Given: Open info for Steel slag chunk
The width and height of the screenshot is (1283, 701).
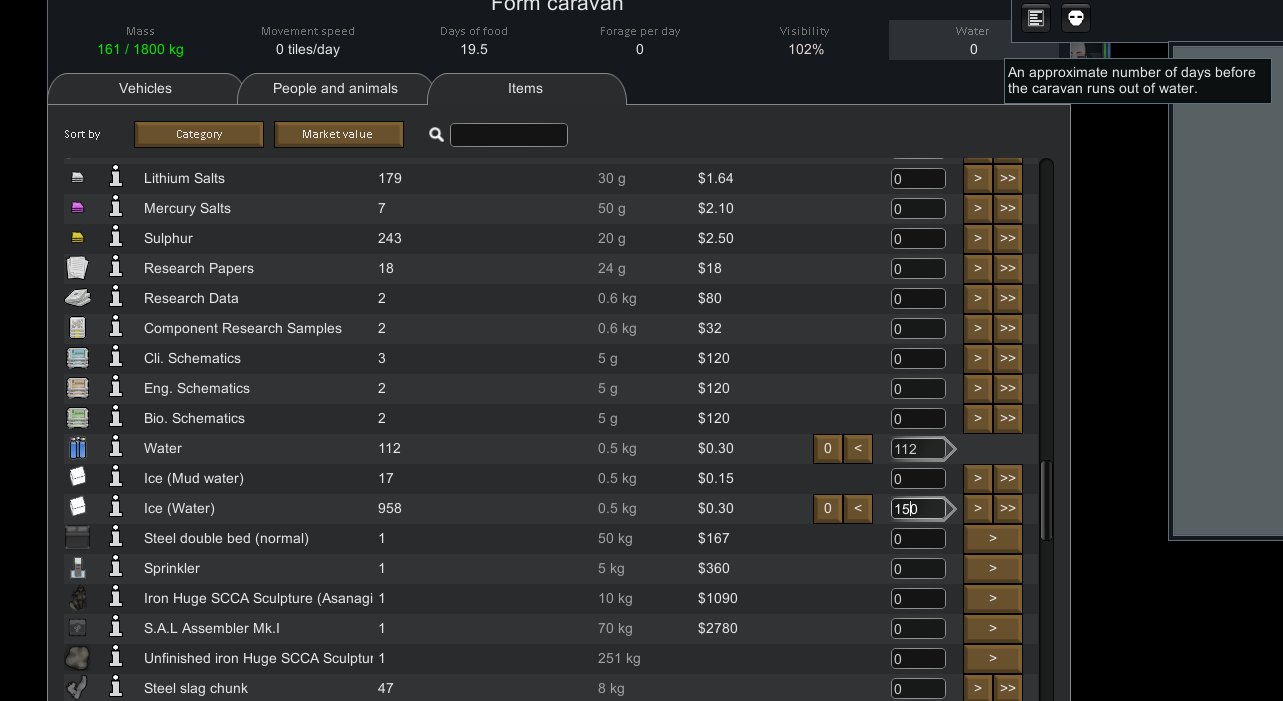Looking at the screenshot, I should pos(116,688).
